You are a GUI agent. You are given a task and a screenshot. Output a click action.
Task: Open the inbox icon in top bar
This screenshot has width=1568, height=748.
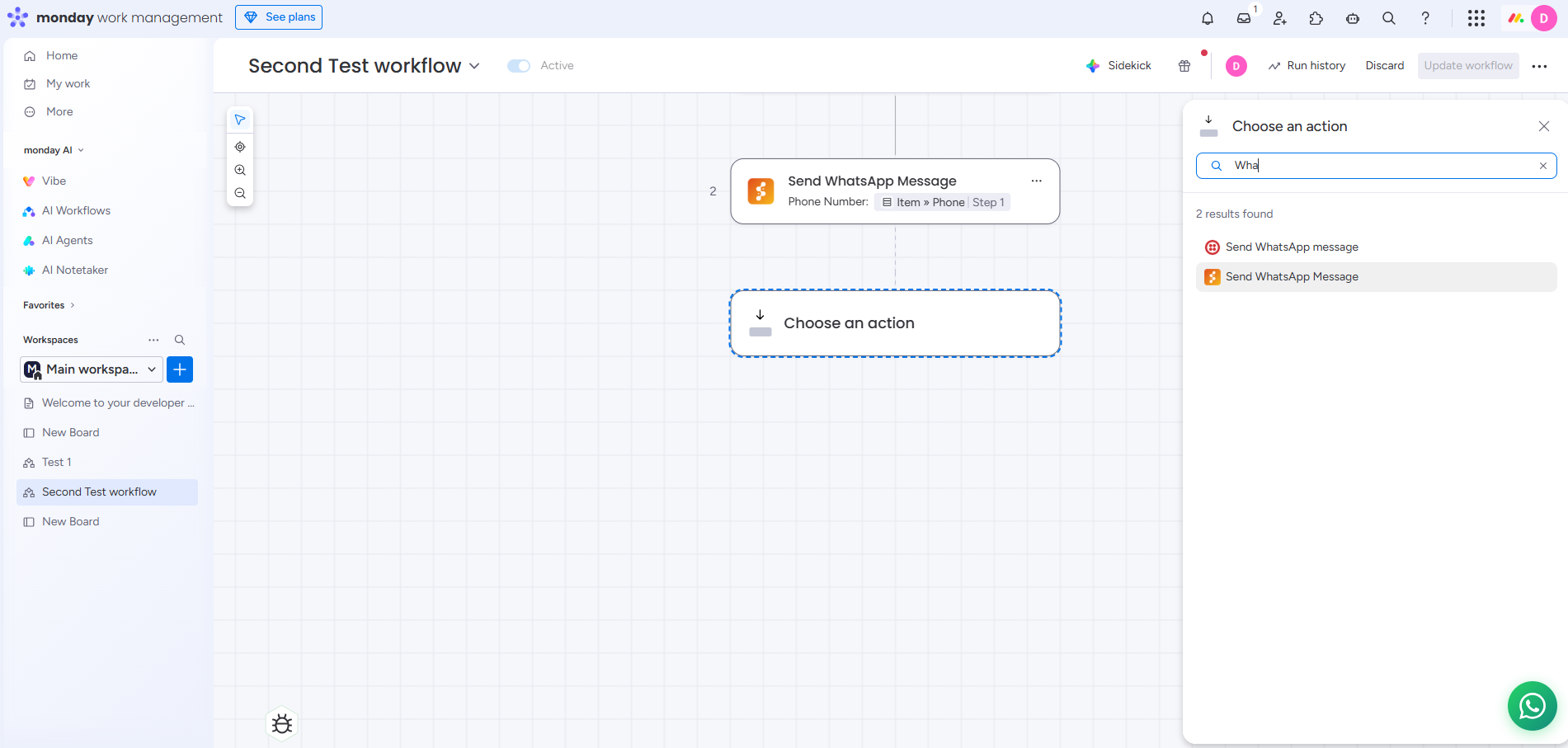1244,18
